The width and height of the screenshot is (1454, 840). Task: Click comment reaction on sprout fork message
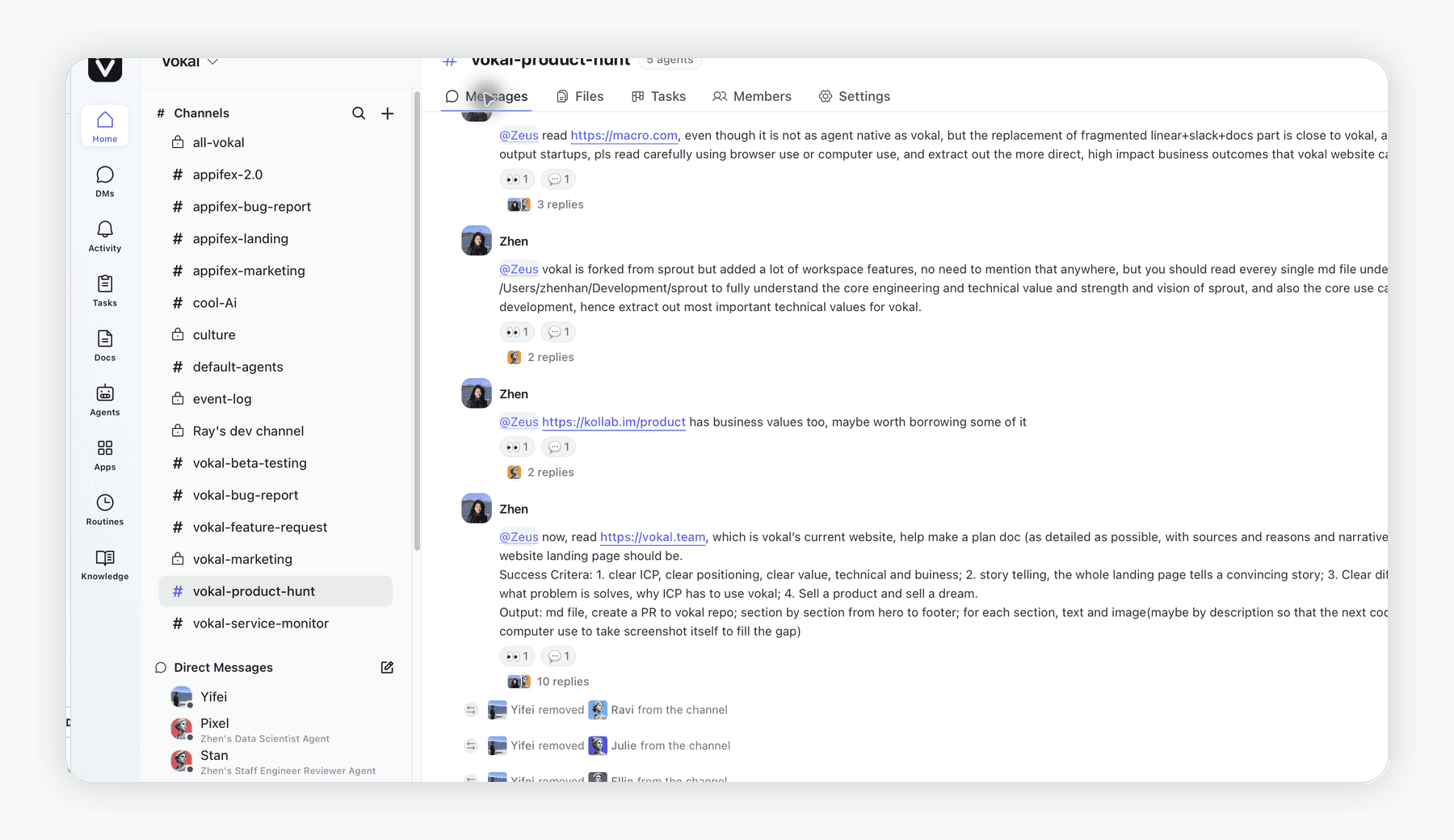559,332
